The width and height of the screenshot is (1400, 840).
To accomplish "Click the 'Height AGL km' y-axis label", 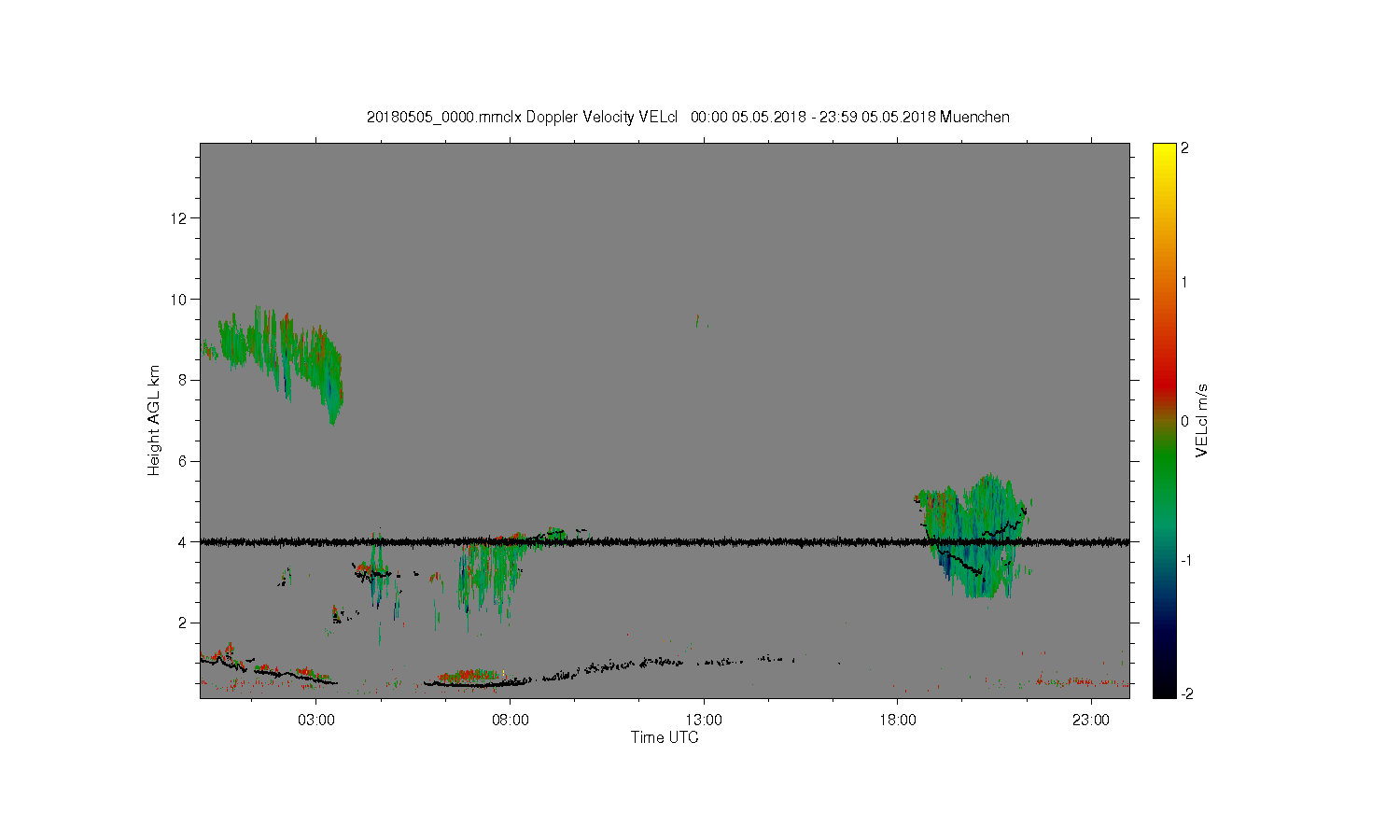I will (154, 421).
